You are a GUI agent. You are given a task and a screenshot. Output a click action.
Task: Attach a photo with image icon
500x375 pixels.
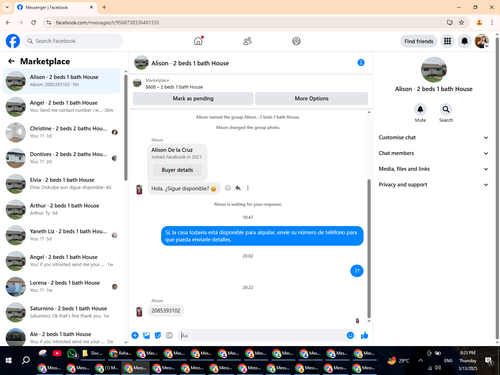pyautogui.click(x=146, y=335)
